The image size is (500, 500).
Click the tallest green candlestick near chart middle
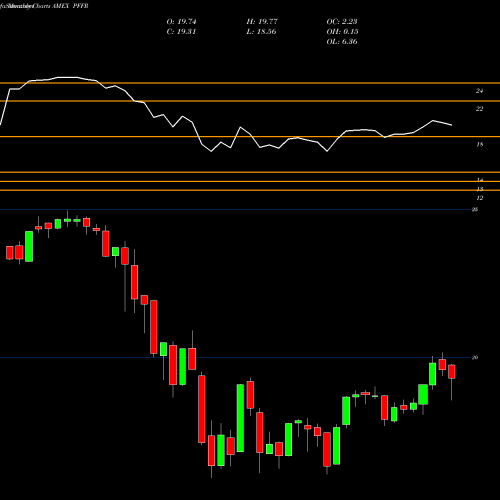pos(240,418)
